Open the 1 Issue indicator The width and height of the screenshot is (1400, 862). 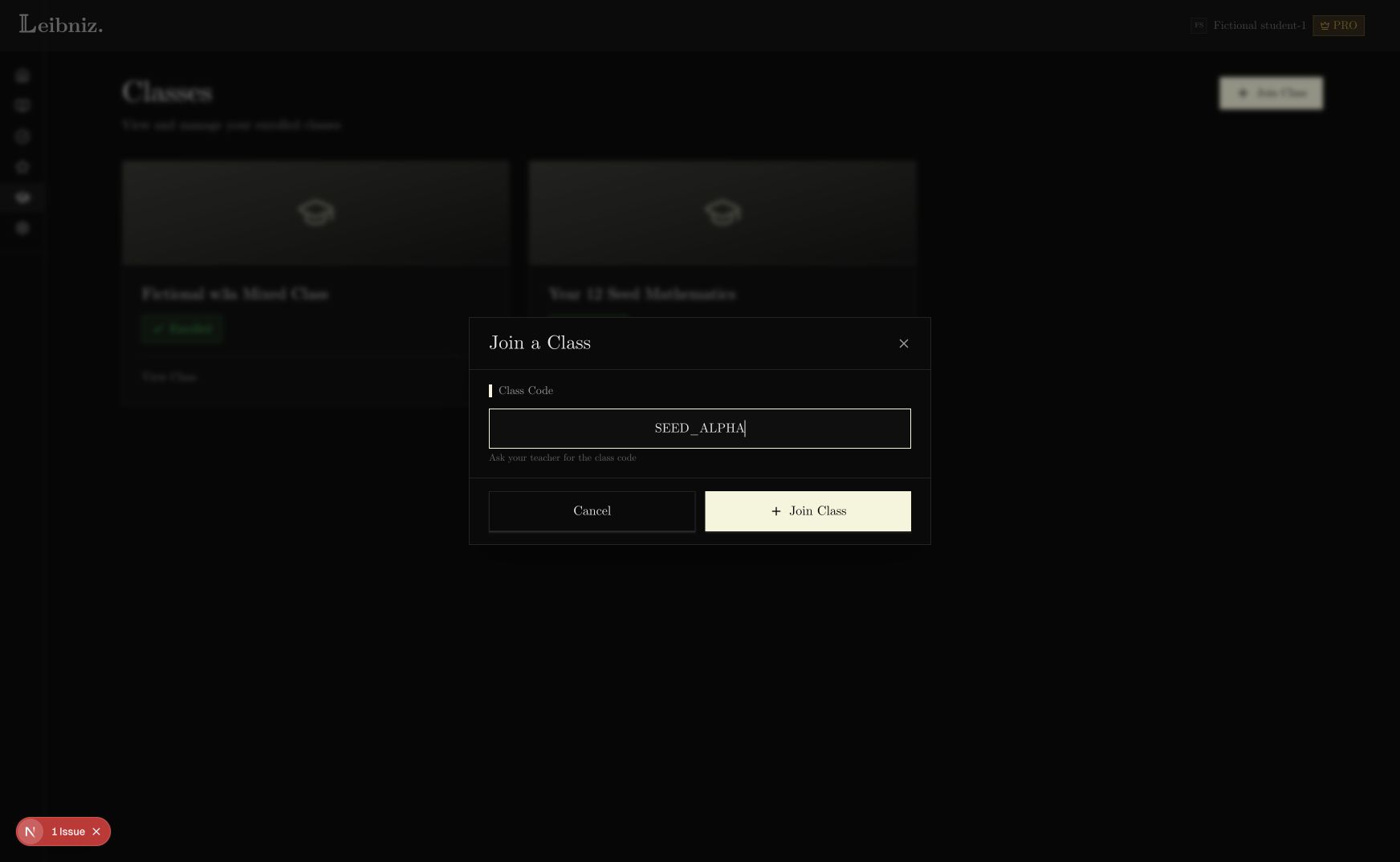(x=68, y=832)
